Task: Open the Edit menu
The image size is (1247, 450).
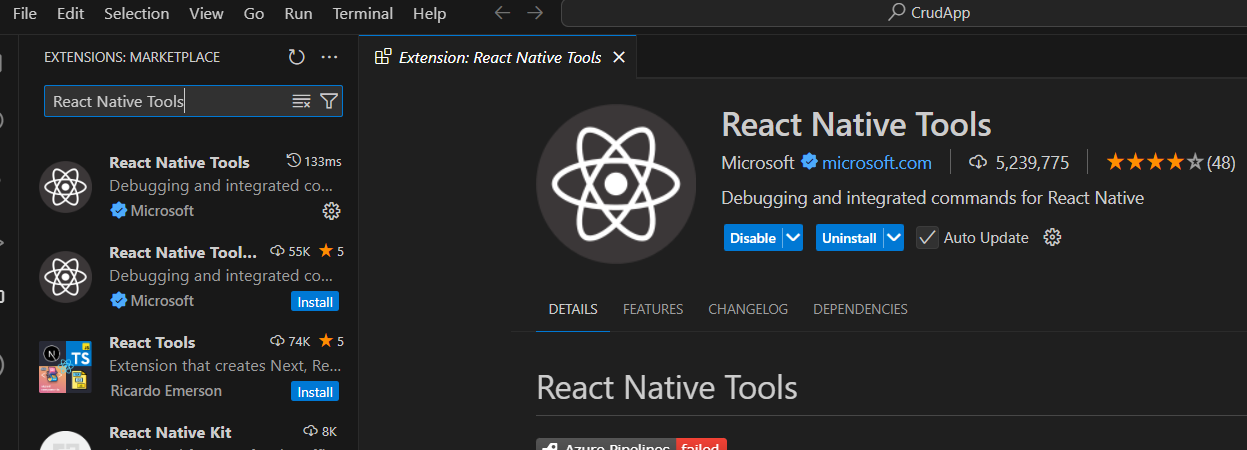Action: (x=71, y=14)
